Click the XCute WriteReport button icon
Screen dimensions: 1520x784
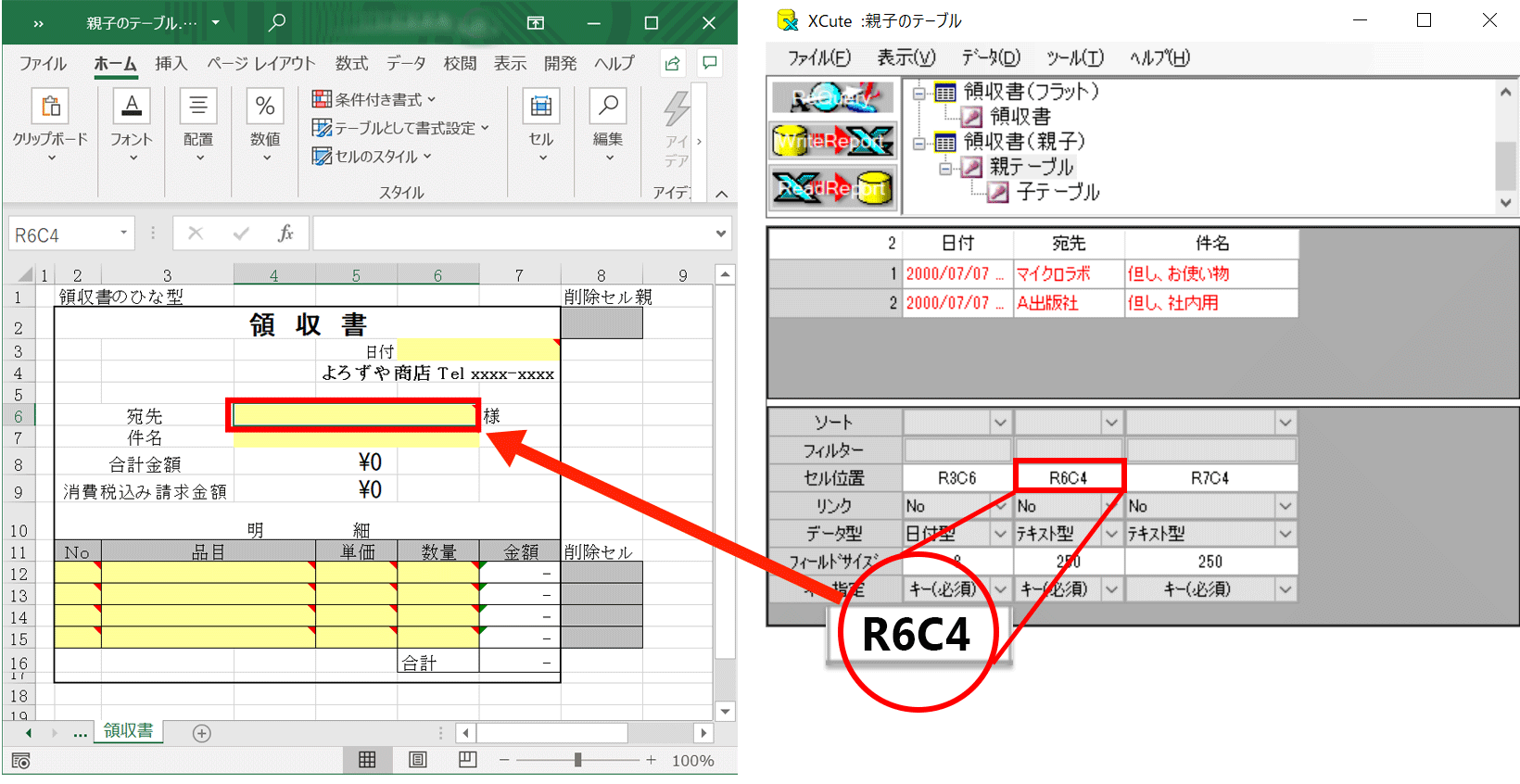coord(833,141)
